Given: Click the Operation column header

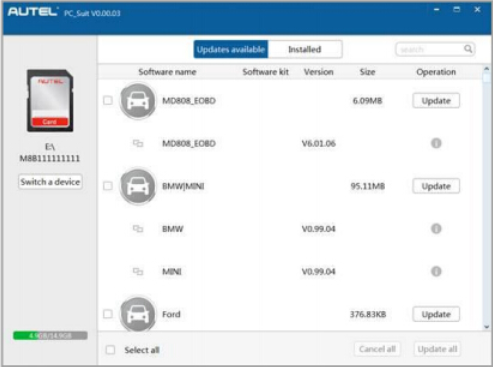Looking at the screenshot, I should 436,72.
